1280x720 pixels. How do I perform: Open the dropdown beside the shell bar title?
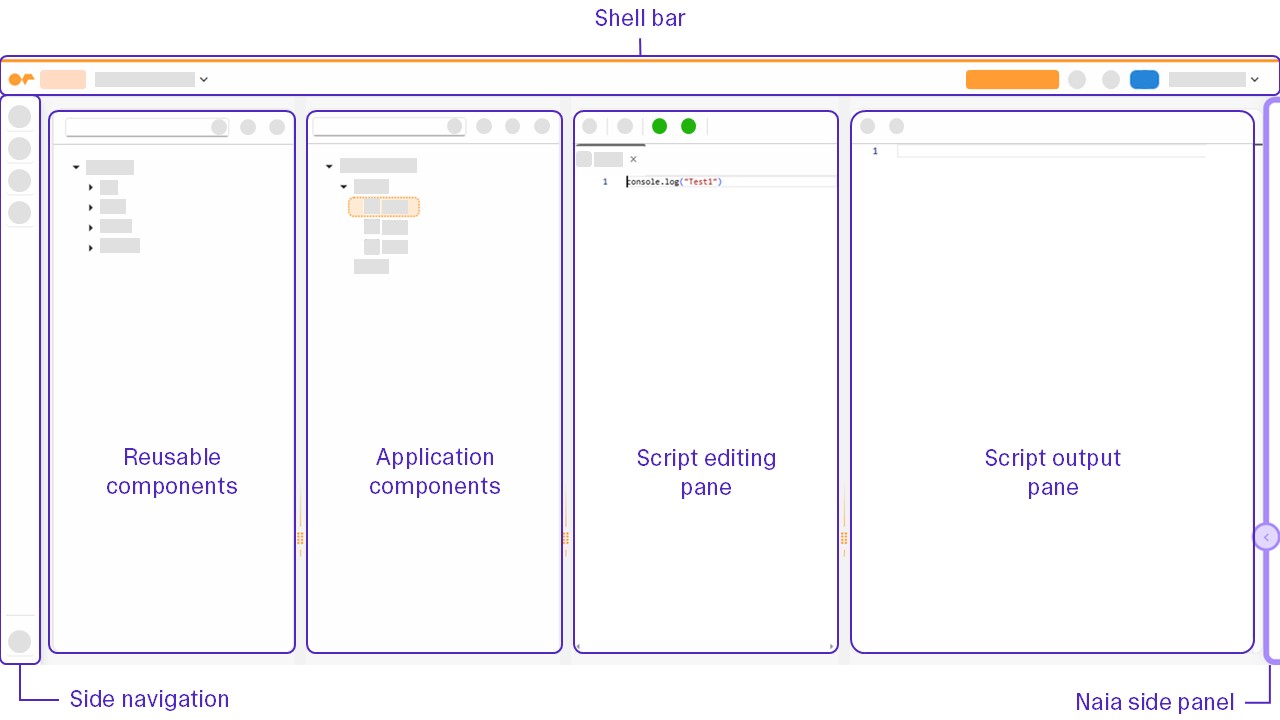click(x=204, y=79)
